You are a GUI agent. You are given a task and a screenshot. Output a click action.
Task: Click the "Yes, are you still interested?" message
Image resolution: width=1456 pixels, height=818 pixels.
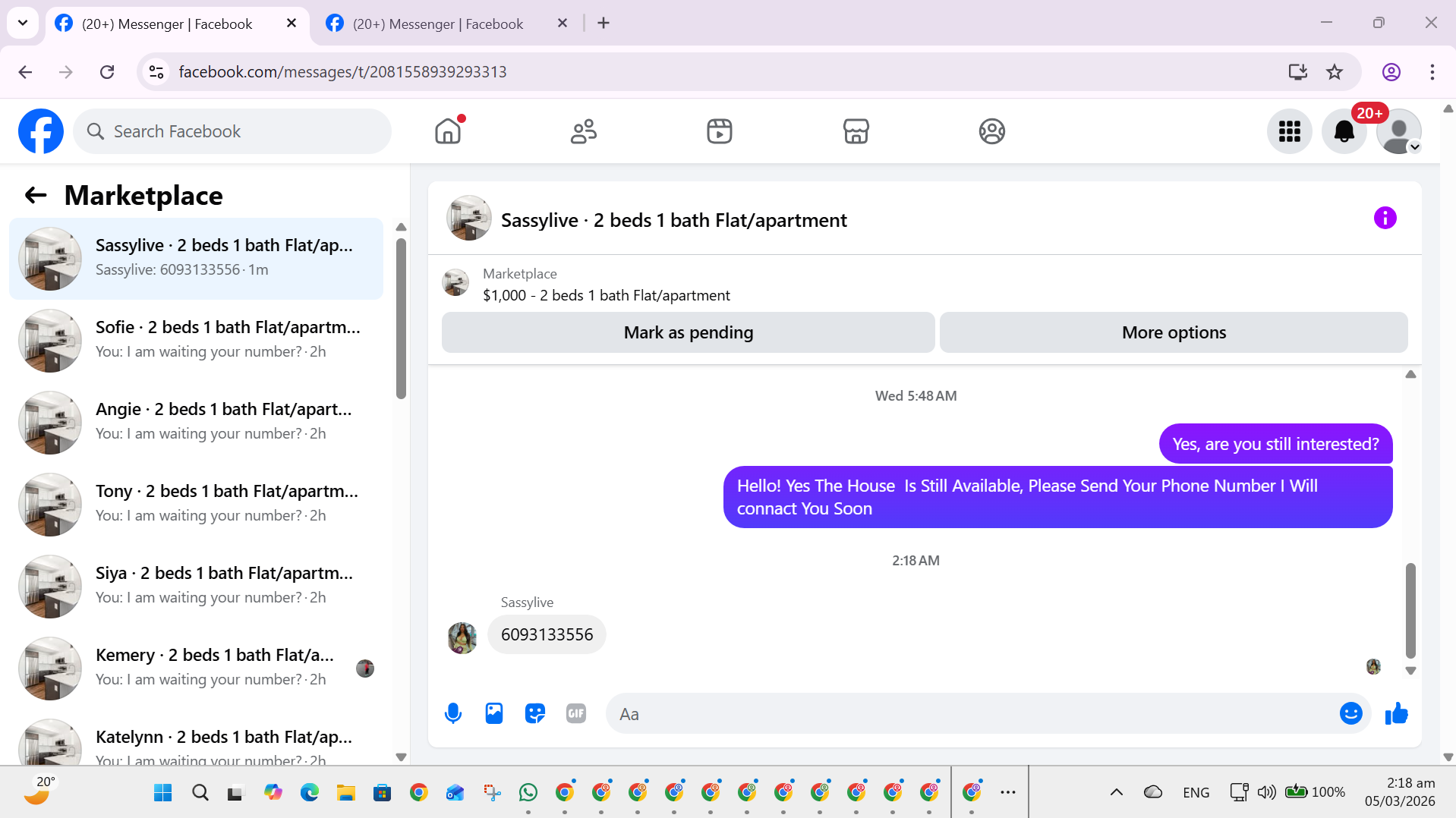tap(1275, 444)
